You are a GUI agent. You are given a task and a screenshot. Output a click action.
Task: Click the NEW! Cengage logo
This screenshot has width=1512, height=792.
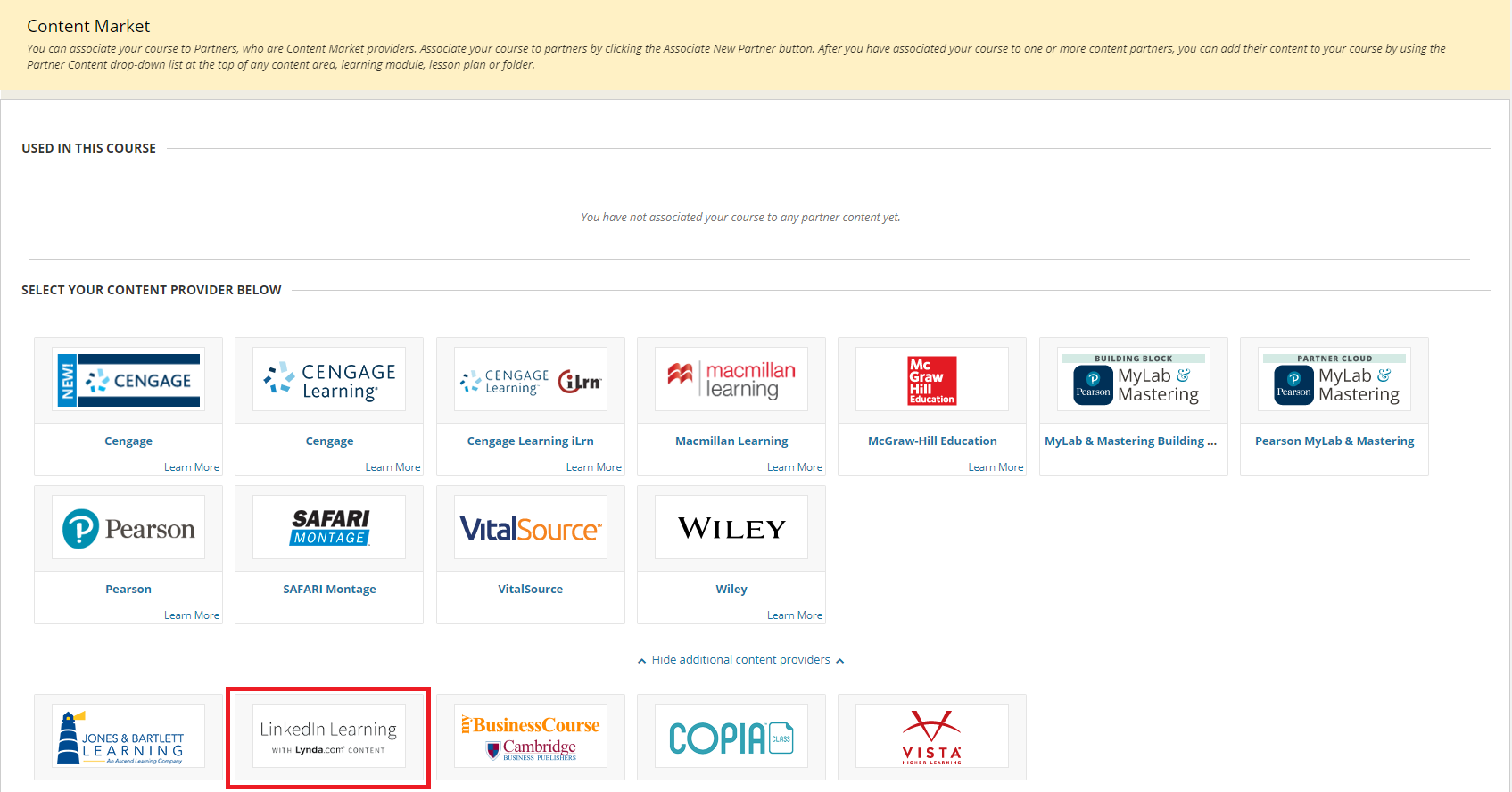point(128,380)
